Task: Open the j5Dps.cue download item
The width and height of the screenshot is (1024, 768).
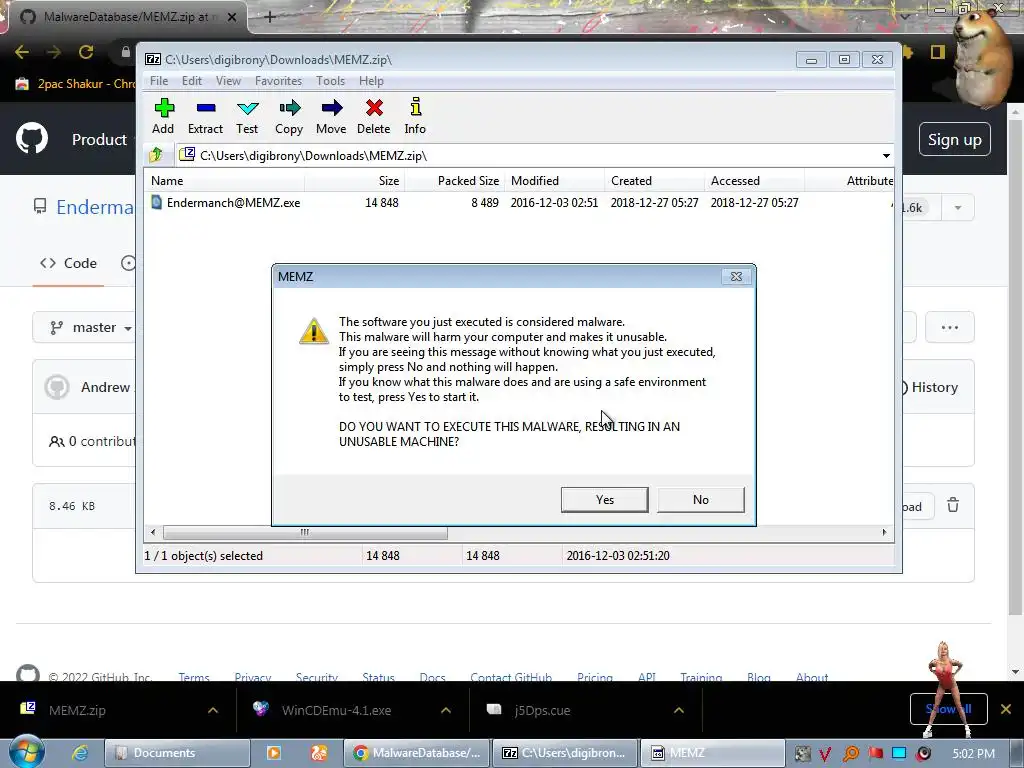Action: click(x=541, y=710)
